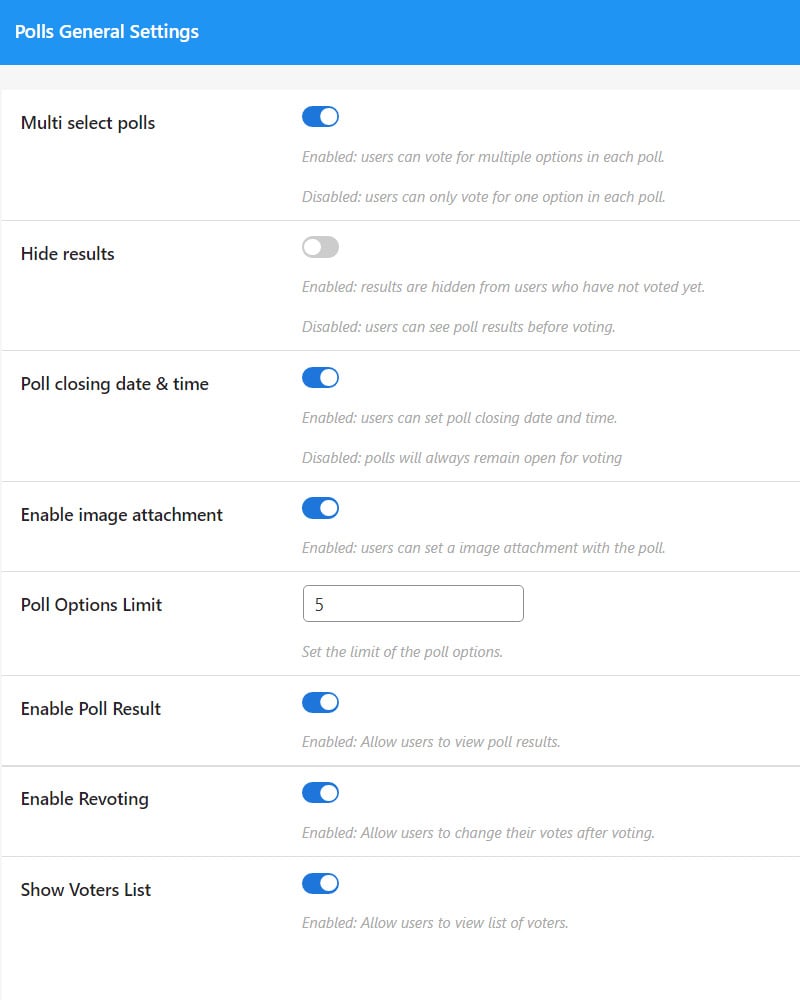
Task: Click the Enable Revoting label
Action: (84, 798)
